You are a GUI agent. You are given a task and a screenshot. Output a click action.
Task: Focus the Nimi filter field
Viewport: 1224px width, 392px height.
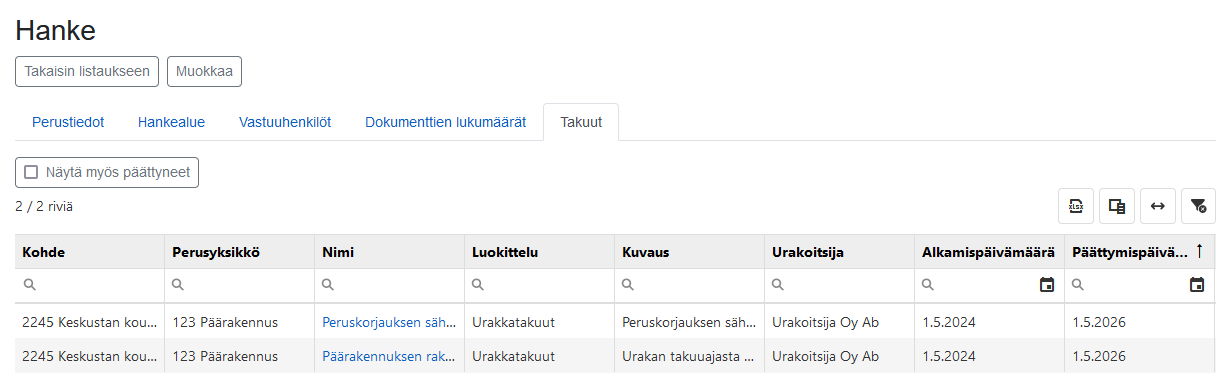[x=390, y=285]
